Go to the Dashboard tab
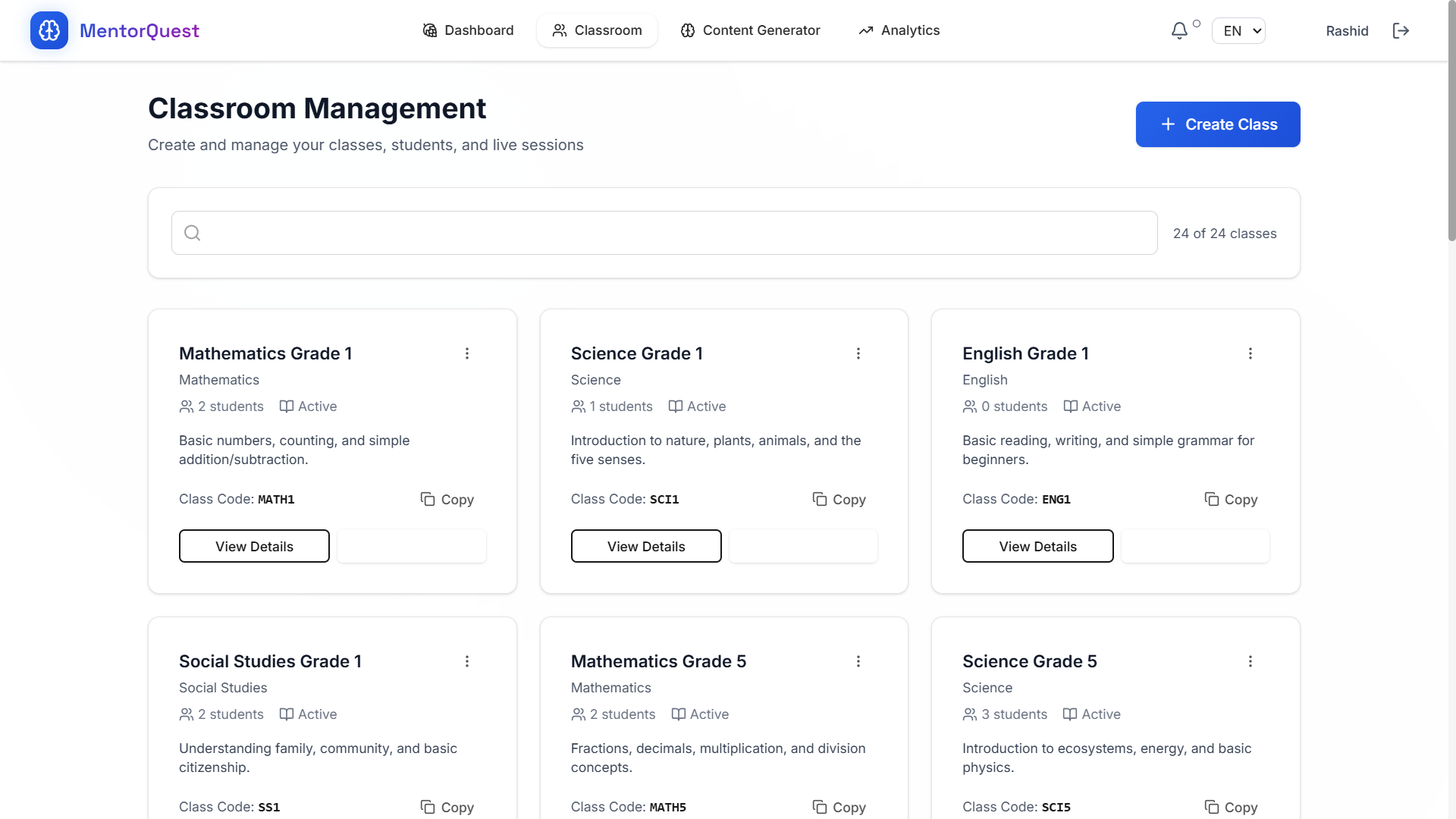 pos(468,30)
